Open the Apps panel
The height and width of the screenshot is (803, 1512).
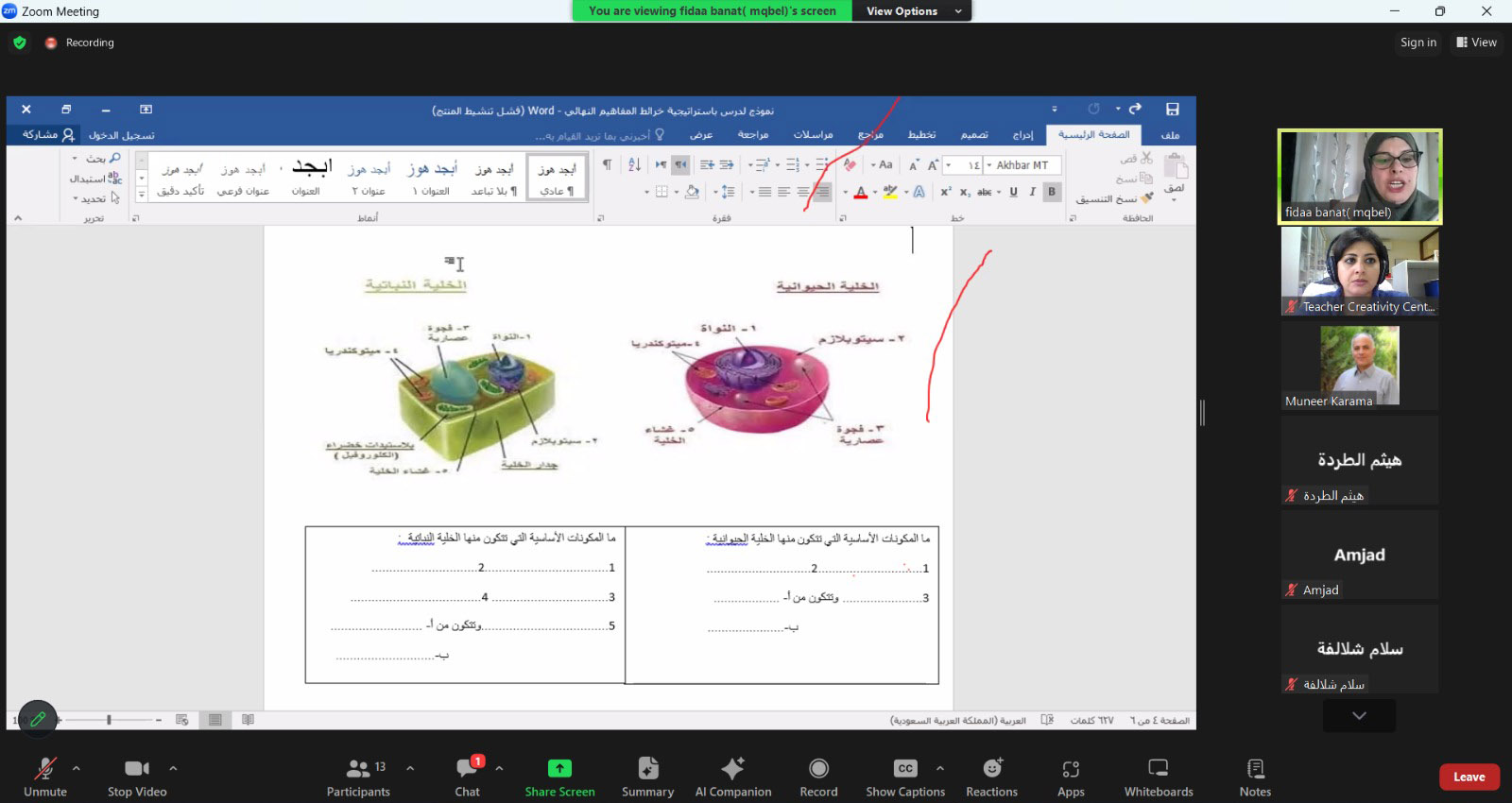(x=1071, y=777)
